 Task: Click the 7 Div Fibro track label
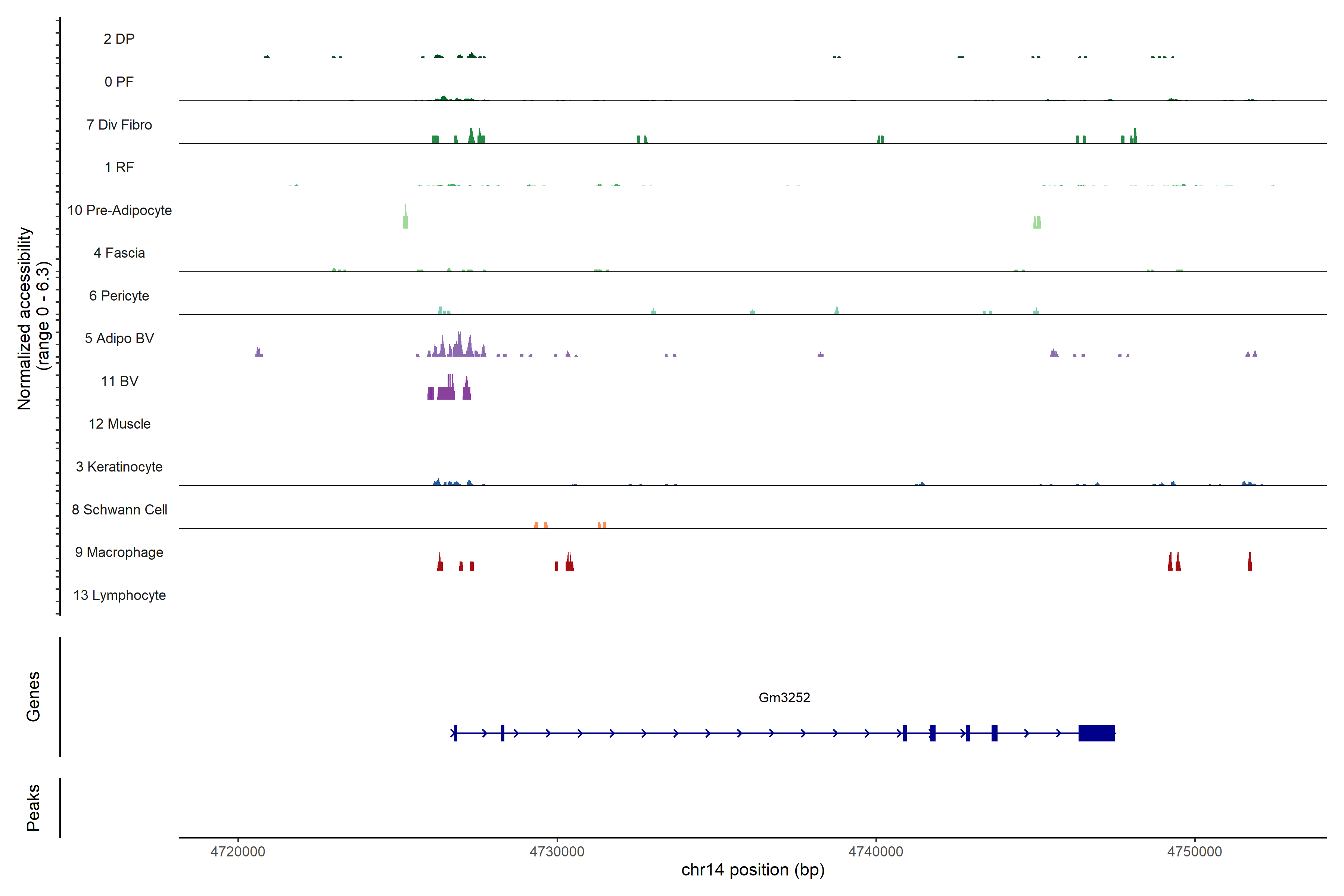[119, 125]
